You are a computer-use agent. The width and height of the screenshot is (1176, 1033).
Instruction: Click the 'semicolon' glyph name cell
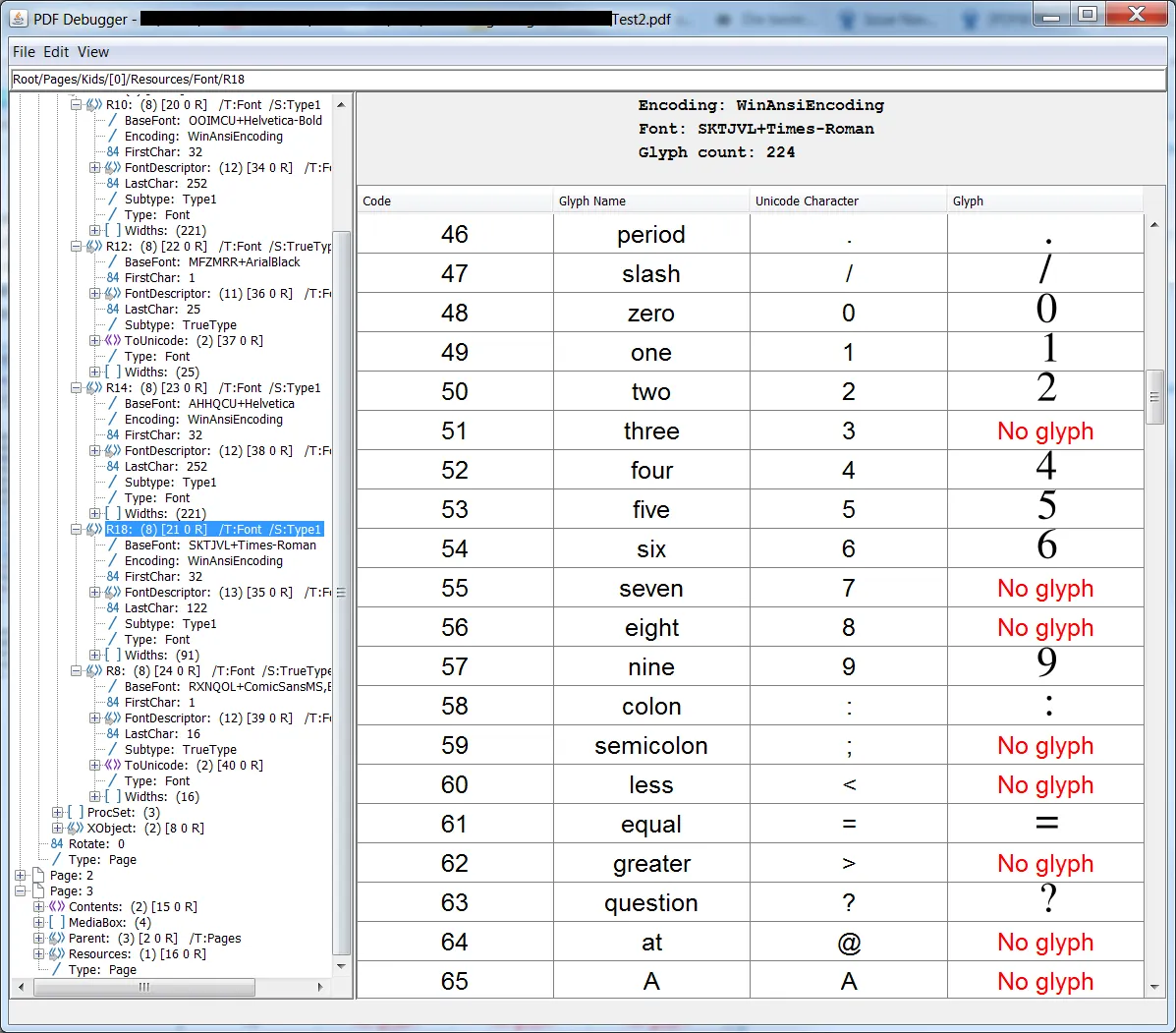[651, 745]
